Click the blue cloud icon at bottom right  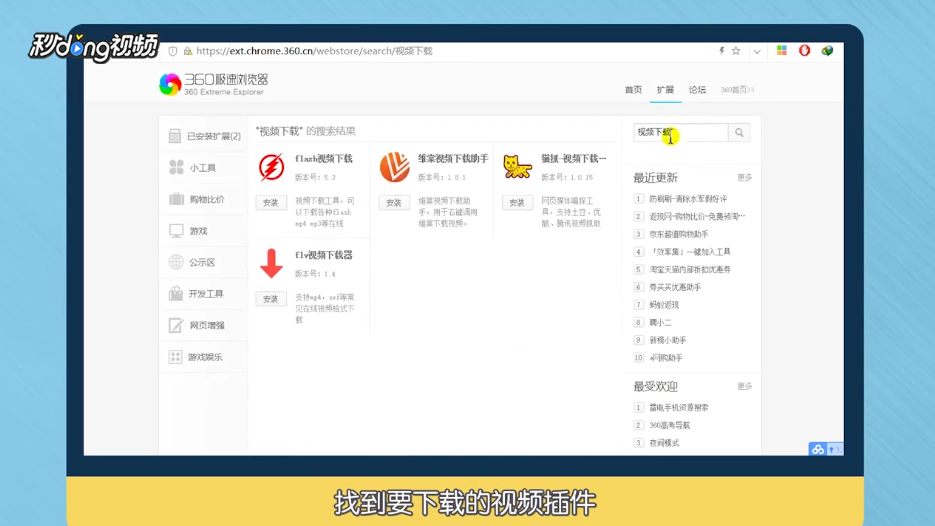point(818,450)
